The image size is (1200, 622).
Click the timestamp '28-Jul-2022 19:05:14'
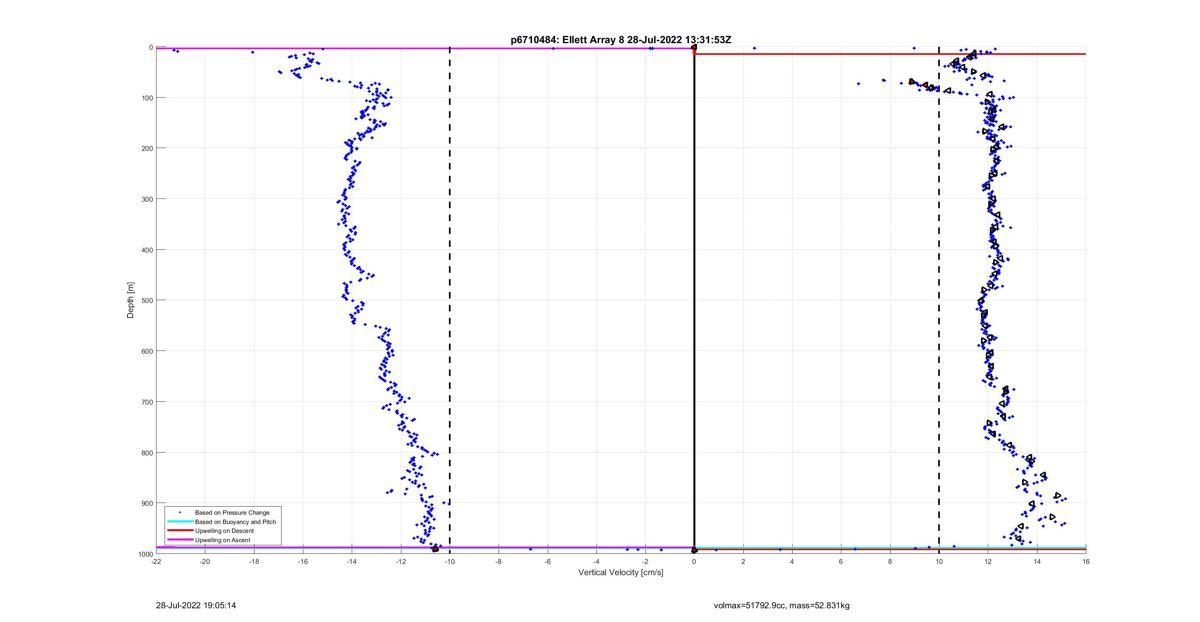click(196, 605)
